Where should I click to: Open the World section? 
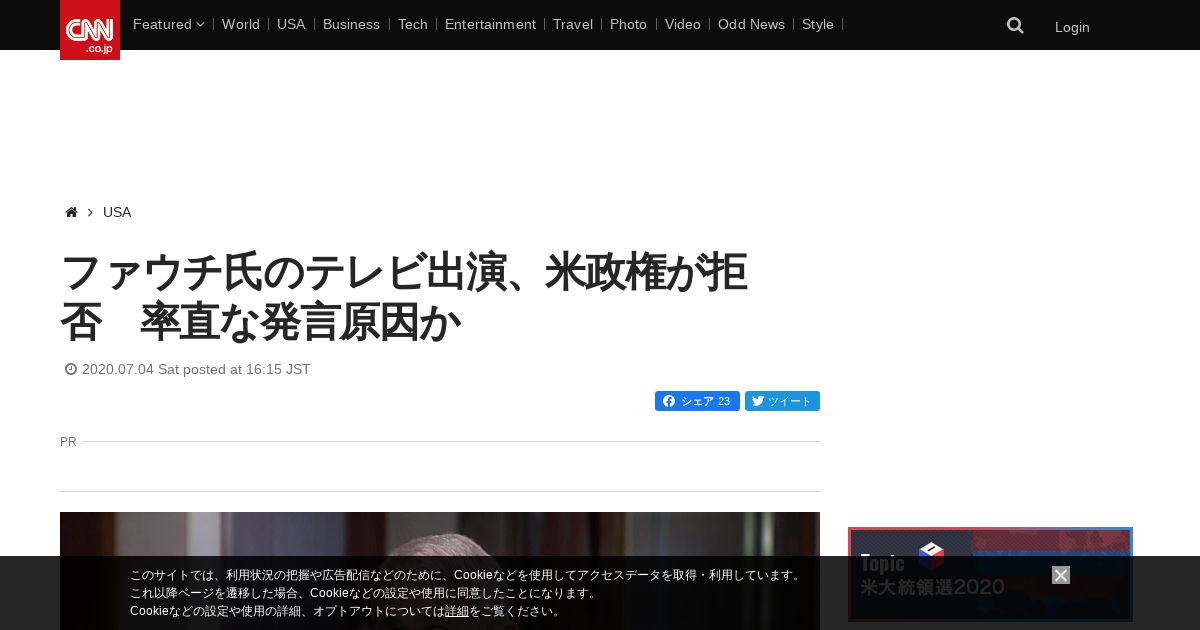coord(241,24)
